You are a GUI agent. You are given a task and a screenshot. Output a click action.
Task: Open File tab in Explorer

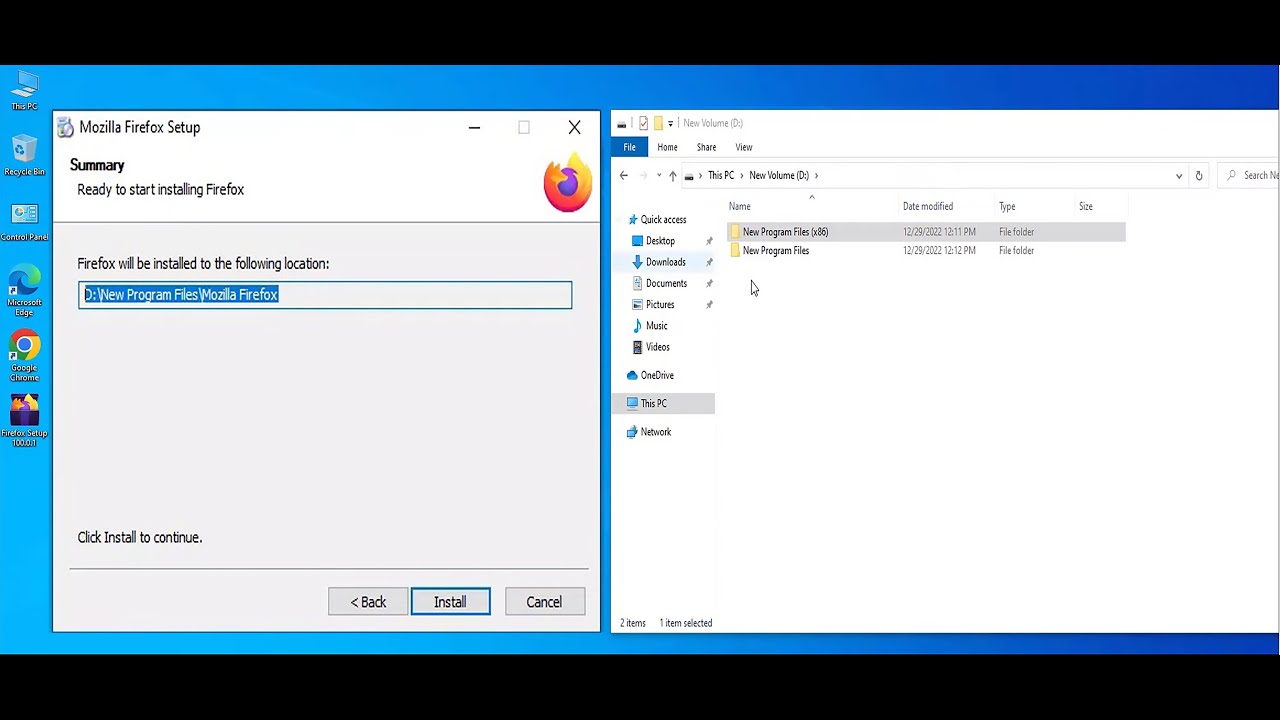[x=629, y=147]
